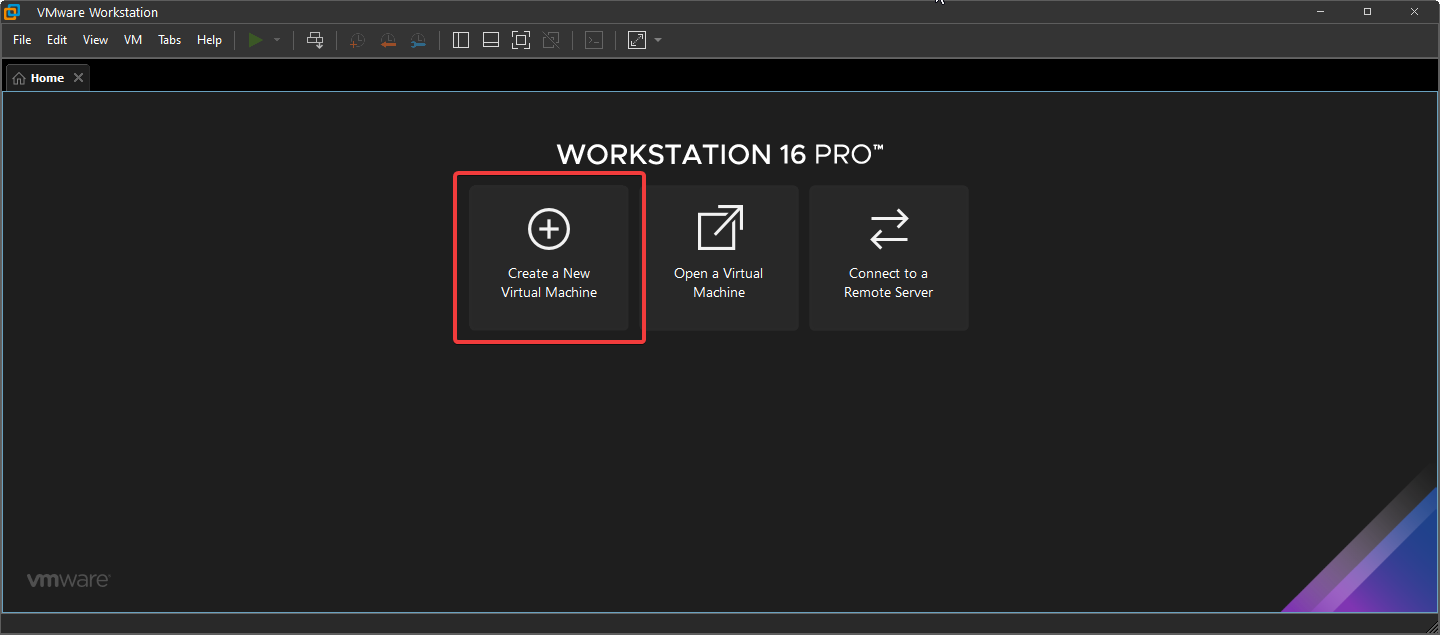Click the Unity mode icon
1440x635 pixels.
(551, 40)
